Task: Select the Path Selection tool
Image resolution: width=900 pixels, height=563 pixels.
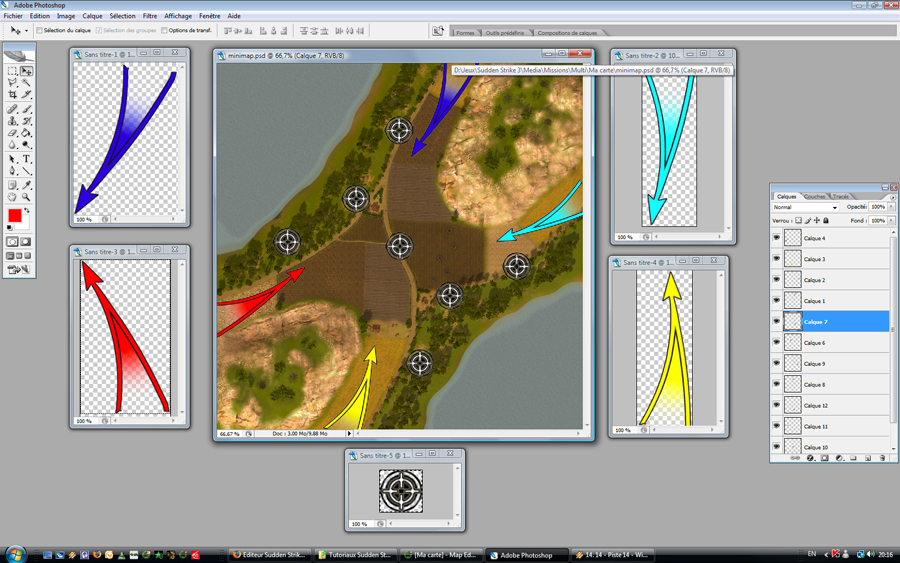Action: point(12,160)
